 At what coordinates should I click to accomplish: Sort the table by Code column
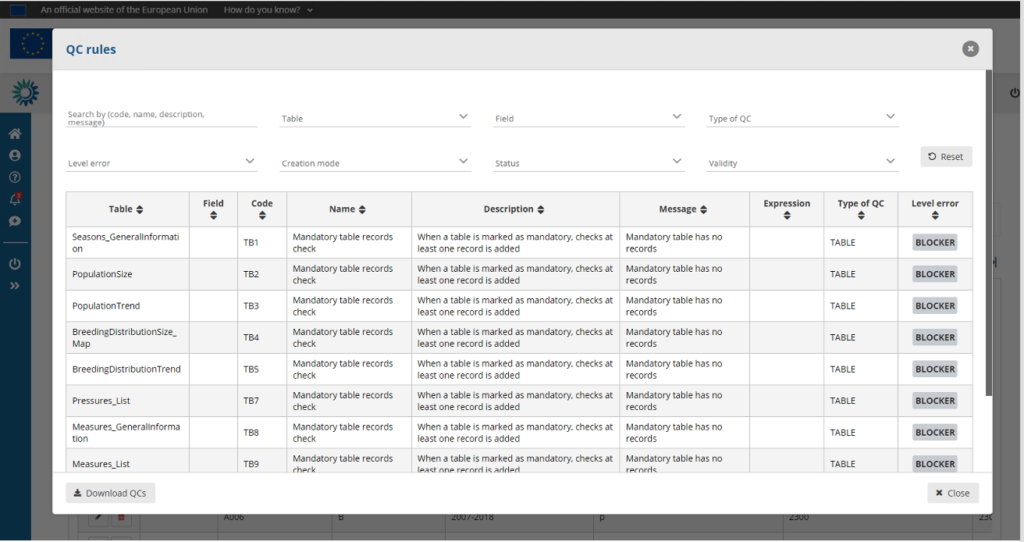(x=262, y=209)
